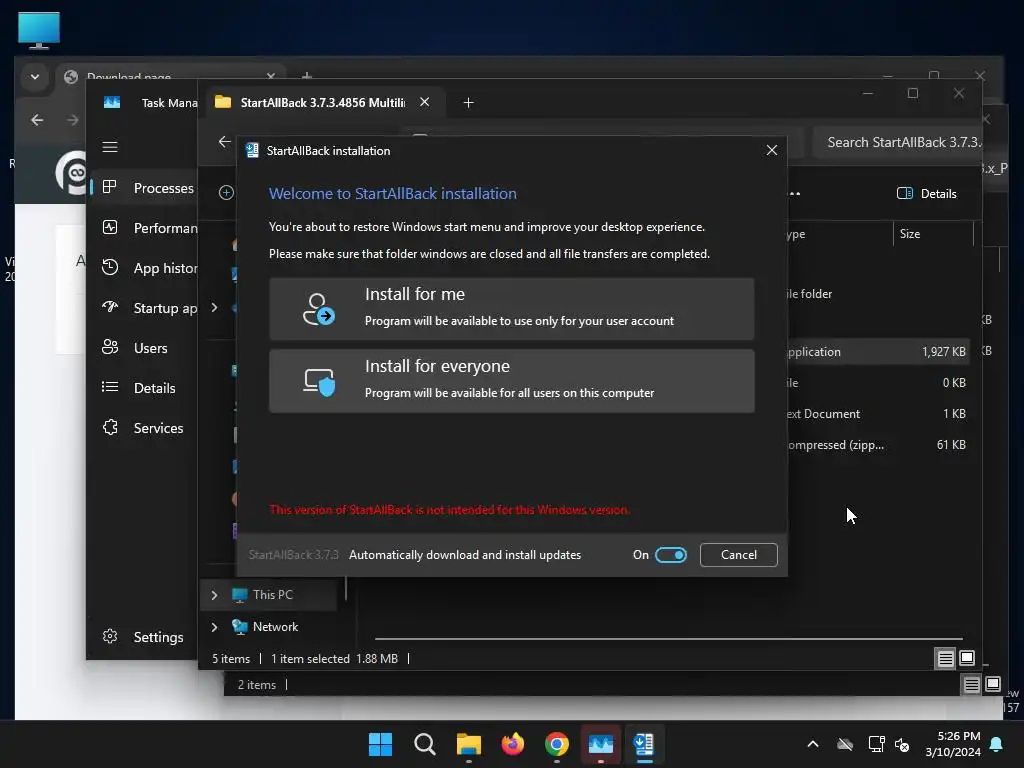Toggle automatic updates switch off
Image resolution: width=1024 pixels, height=768 pixels.
(x=671, y=554)
